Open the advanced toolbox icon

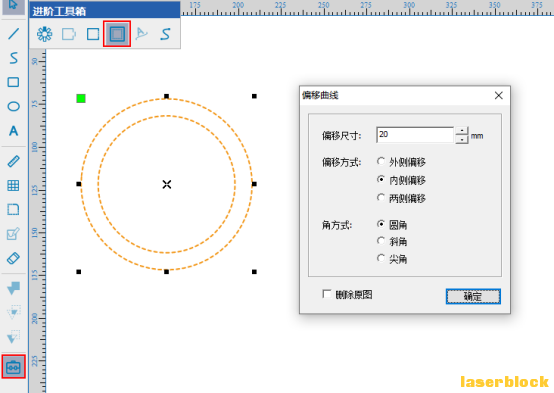click(13, 367)
